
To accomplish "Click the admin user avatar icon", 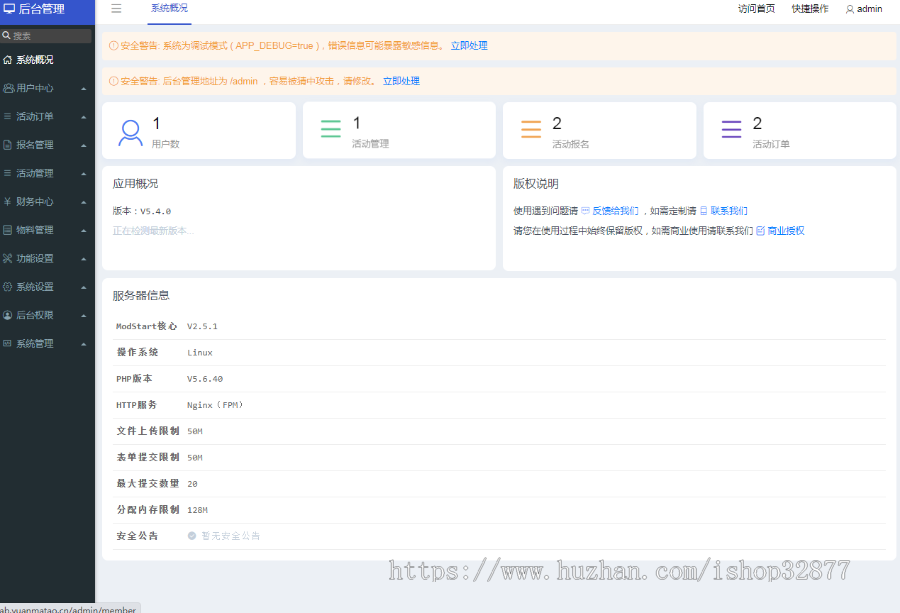I will tap(849, 9).
